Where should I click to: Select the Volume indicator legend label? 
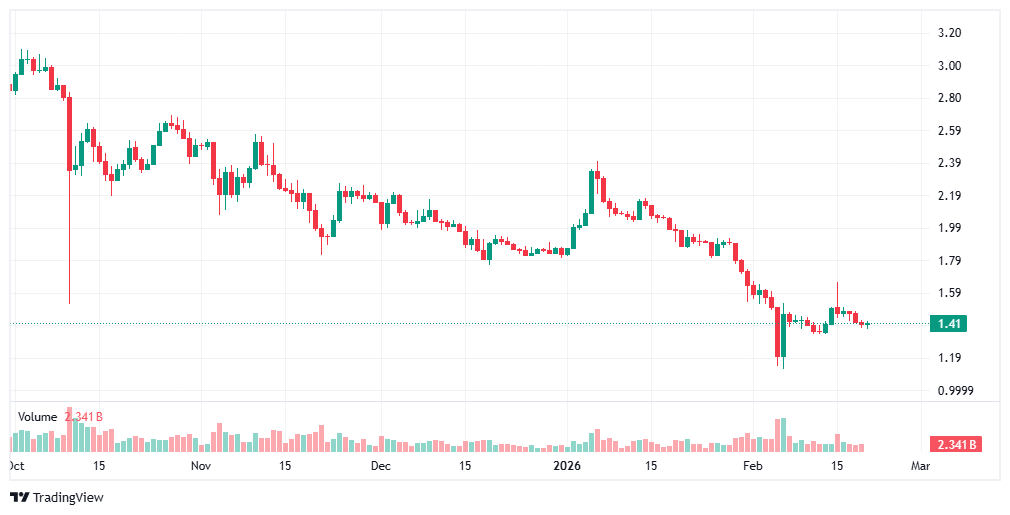click(37, 416)
